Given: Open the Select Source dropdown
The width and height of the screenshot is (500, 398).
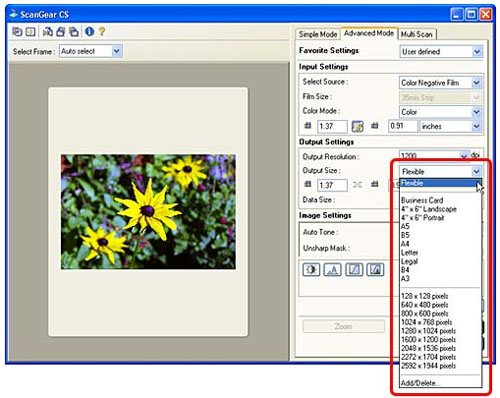Looking at the screenshot, I should click(x=441, y=83).
